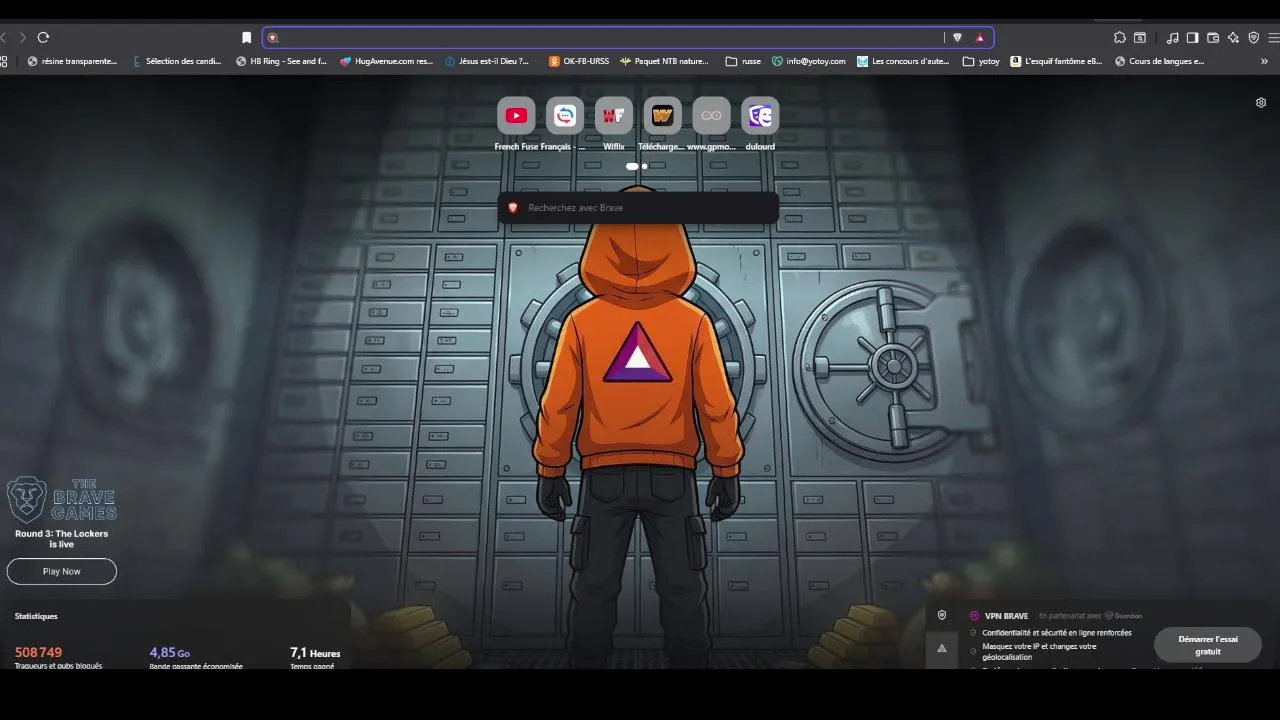The height and width of the screenshot is (720, 1280).
Task: Expand the 'yotoy' bookmark folder
Action: pyautogui.click(x=981, y=61)
